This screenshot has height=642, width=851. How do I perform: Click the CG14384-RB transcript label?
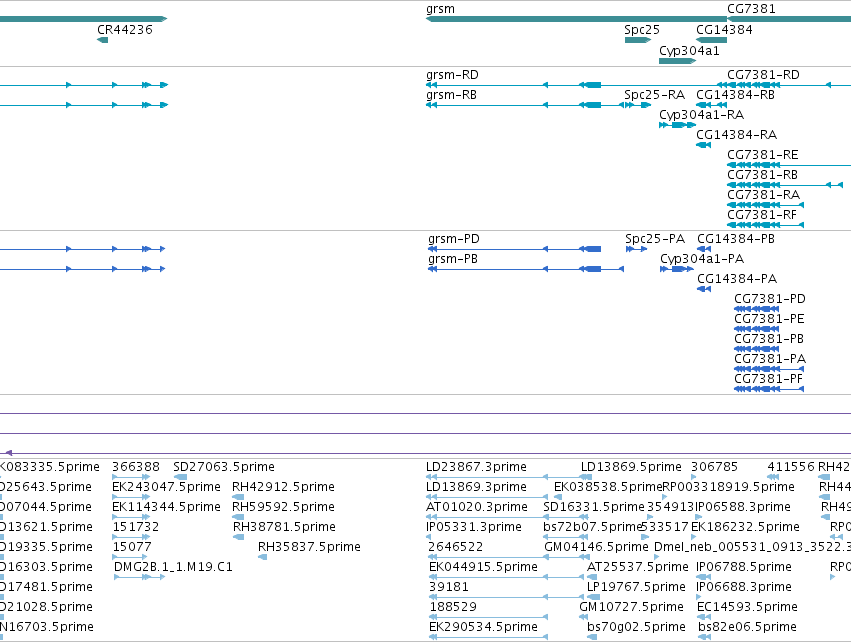tap(735, 95)
